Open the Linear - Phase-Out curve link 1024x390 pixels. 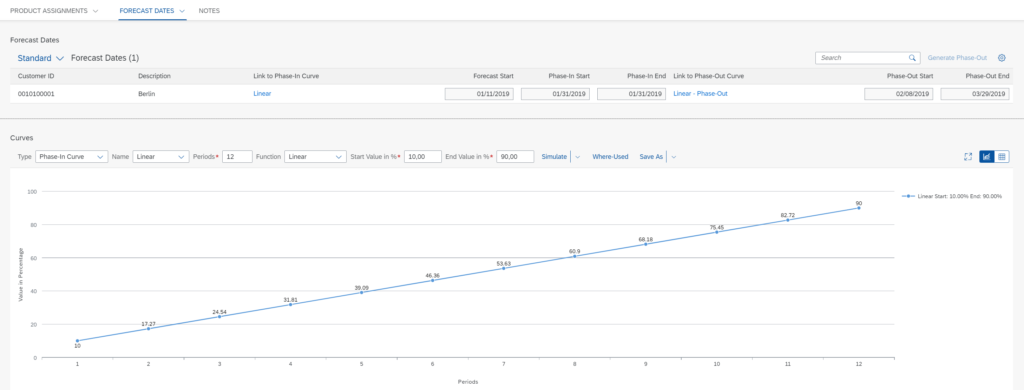[700, 93]
